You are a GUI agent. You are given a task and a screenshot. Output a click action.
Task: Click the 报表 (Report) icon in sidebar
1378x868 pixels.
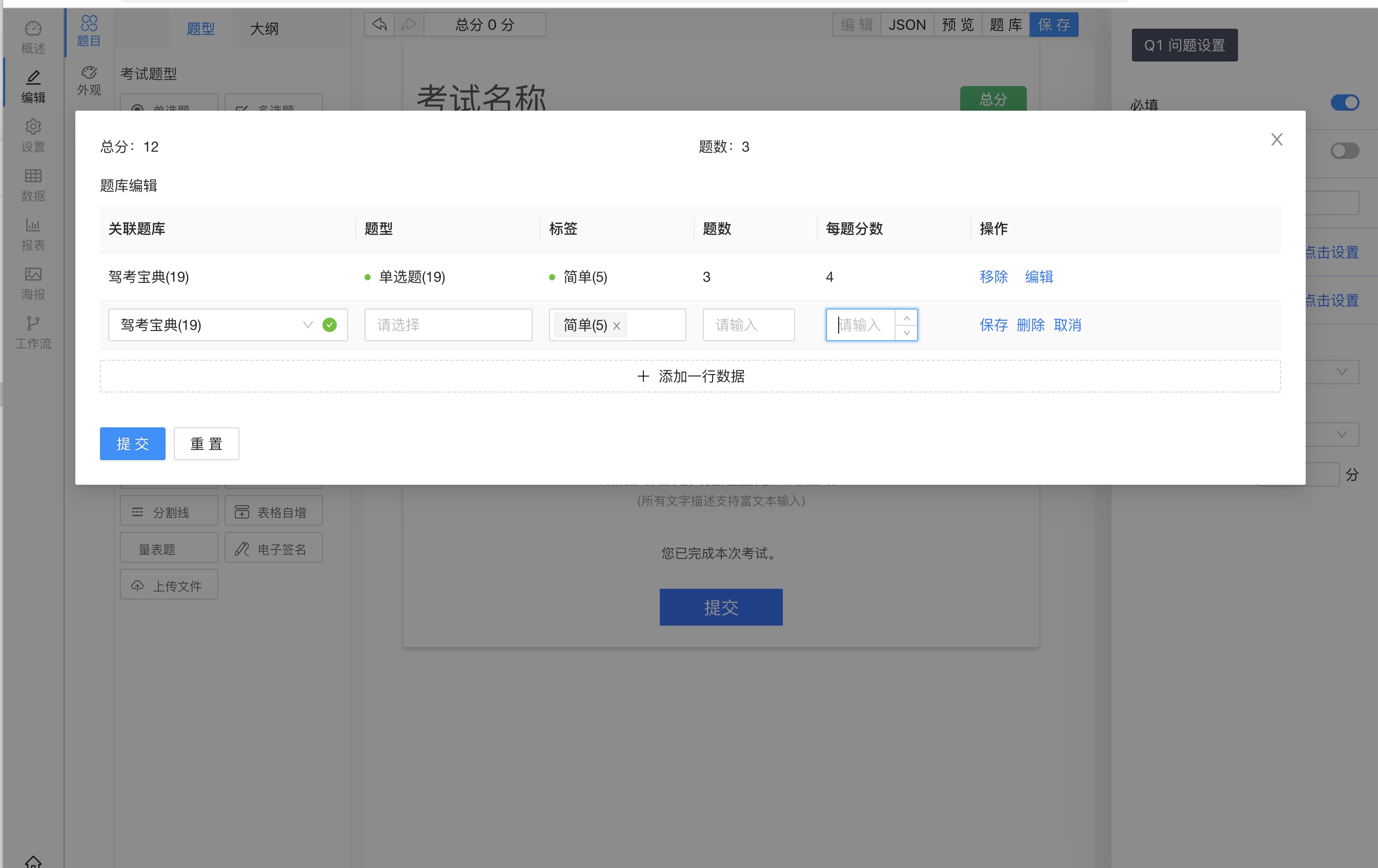coord(32,232)
